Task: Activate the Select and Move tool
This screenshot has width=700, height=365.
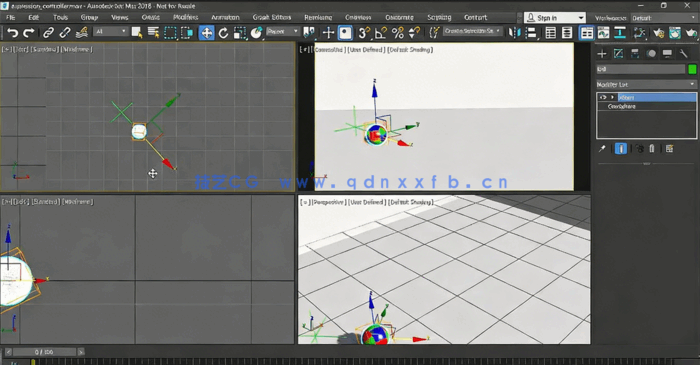Action: [x=206, y=33]
